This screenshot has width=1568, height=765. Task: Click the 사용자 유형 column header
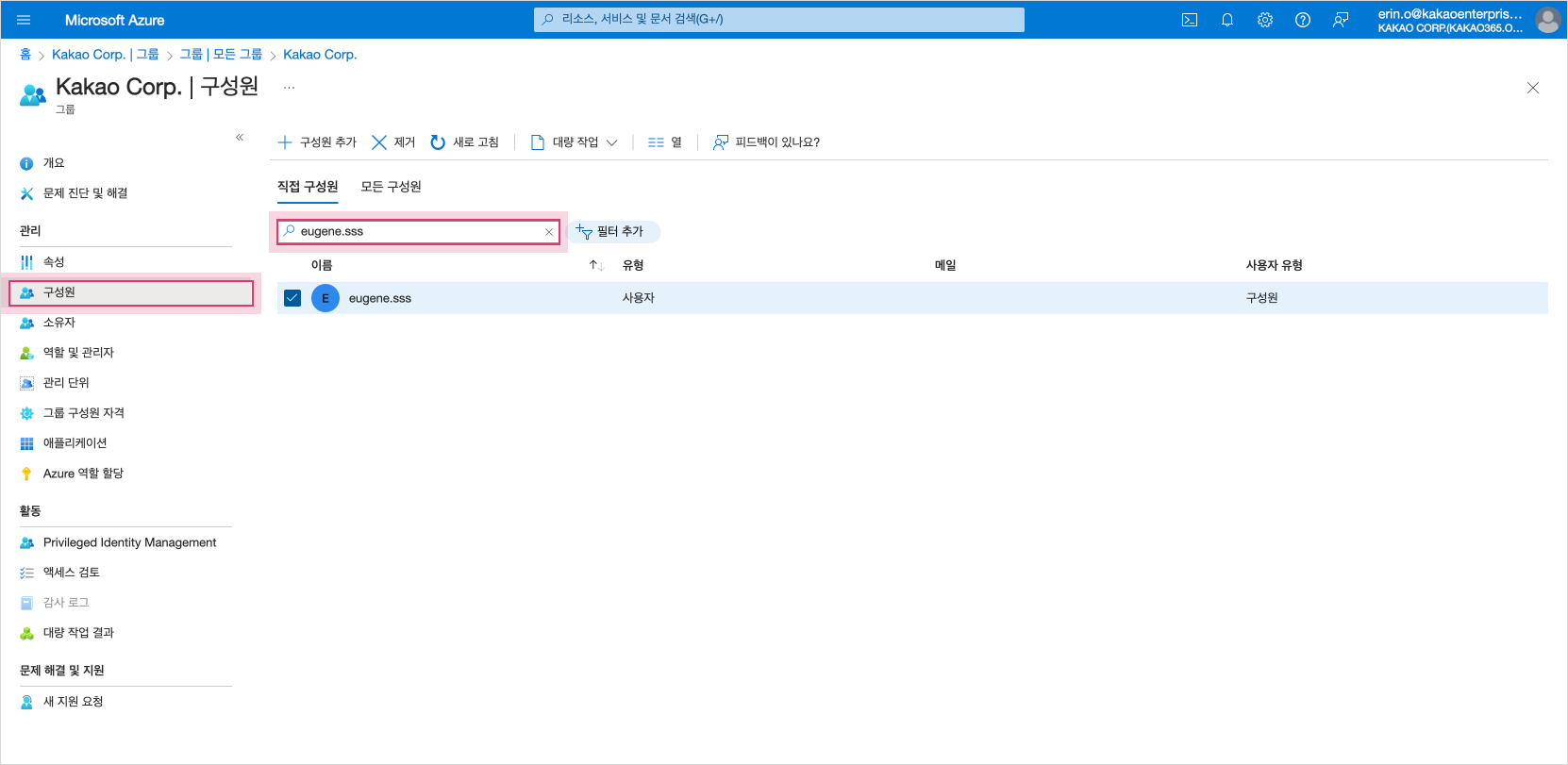click(x=1274, y=266)
